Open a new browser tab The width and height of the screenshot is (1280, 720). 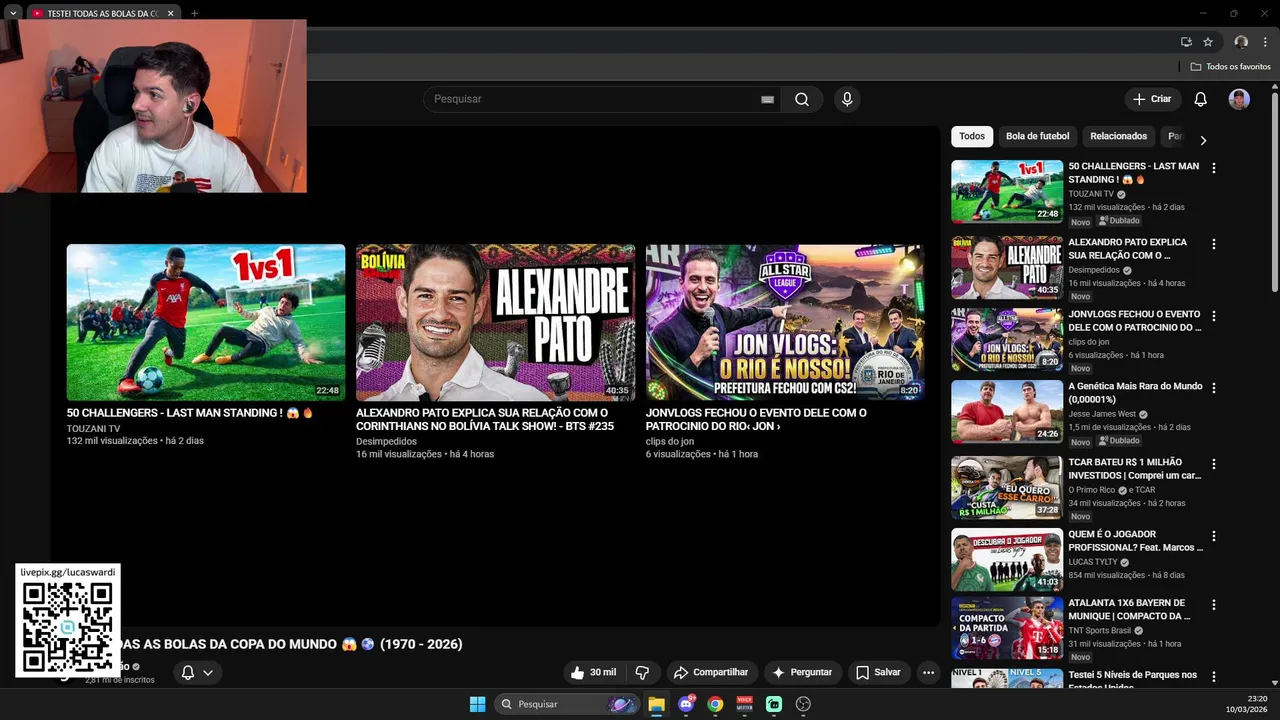pyautogui.click(x=194, y=13)
